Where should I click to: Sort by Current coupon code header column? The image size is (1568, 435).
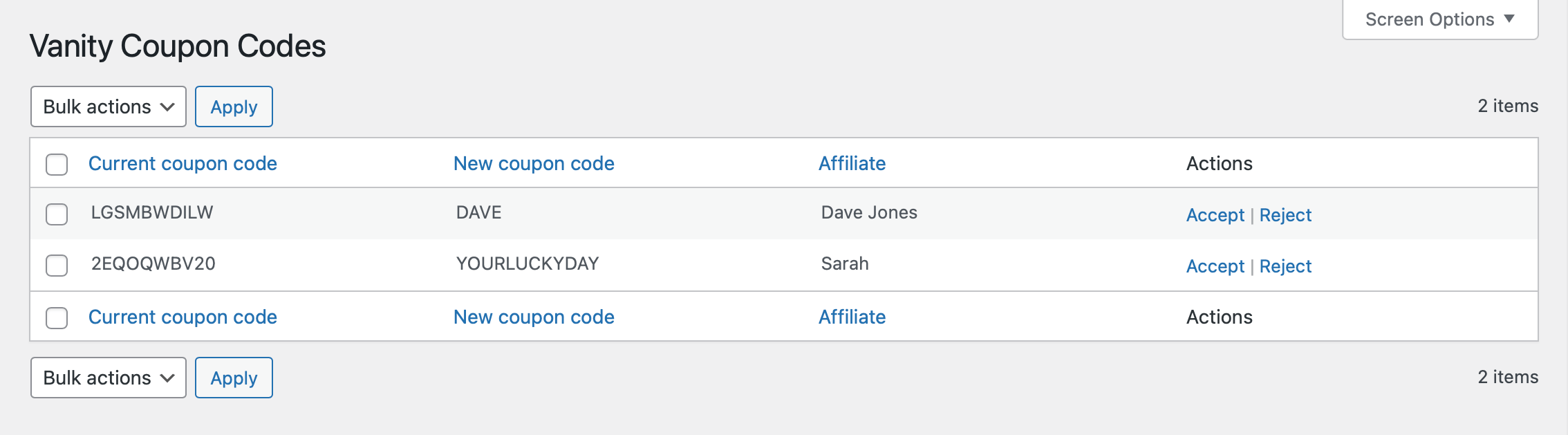coord(183,163)
